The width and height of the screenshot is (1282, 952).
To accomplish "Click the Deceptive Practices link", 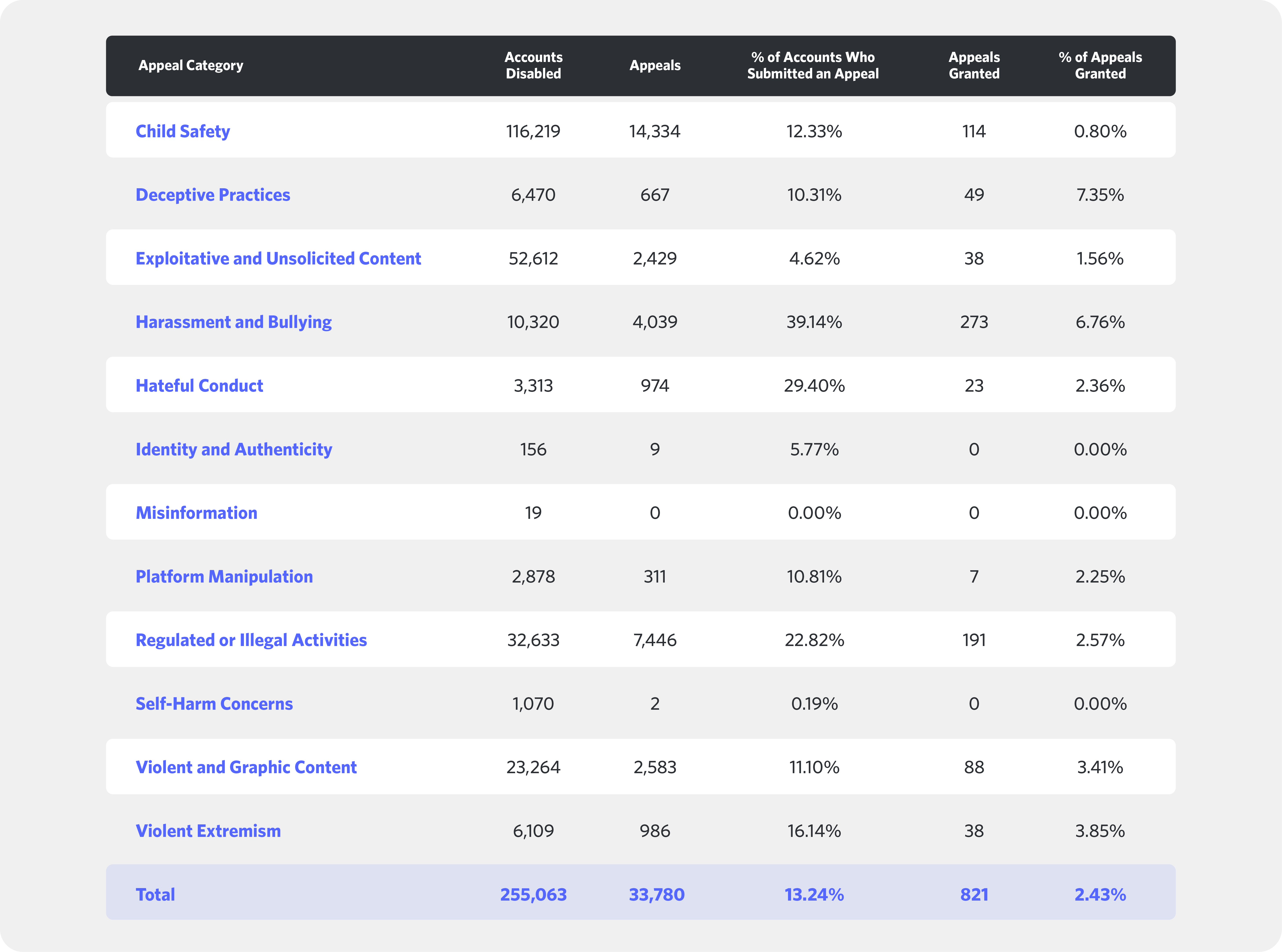I will [x=213, y=195].
